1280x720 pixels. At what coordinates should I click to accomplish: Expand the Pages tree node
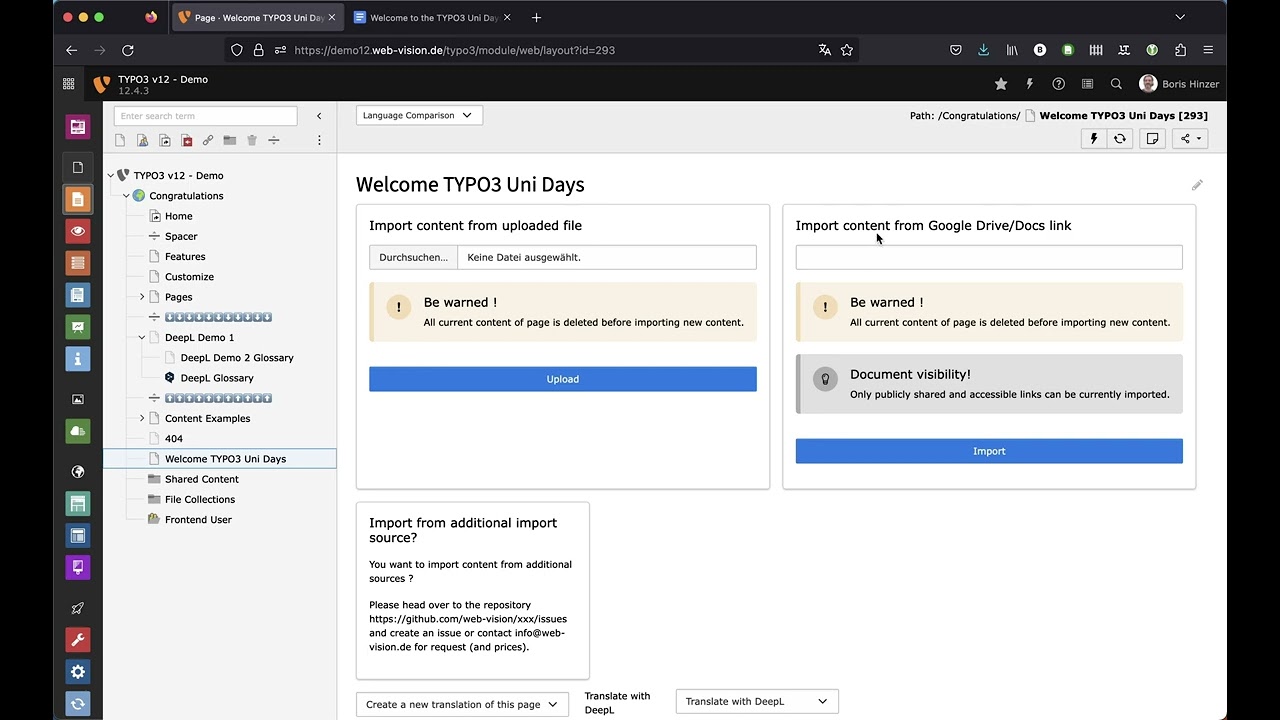[142, 297]
